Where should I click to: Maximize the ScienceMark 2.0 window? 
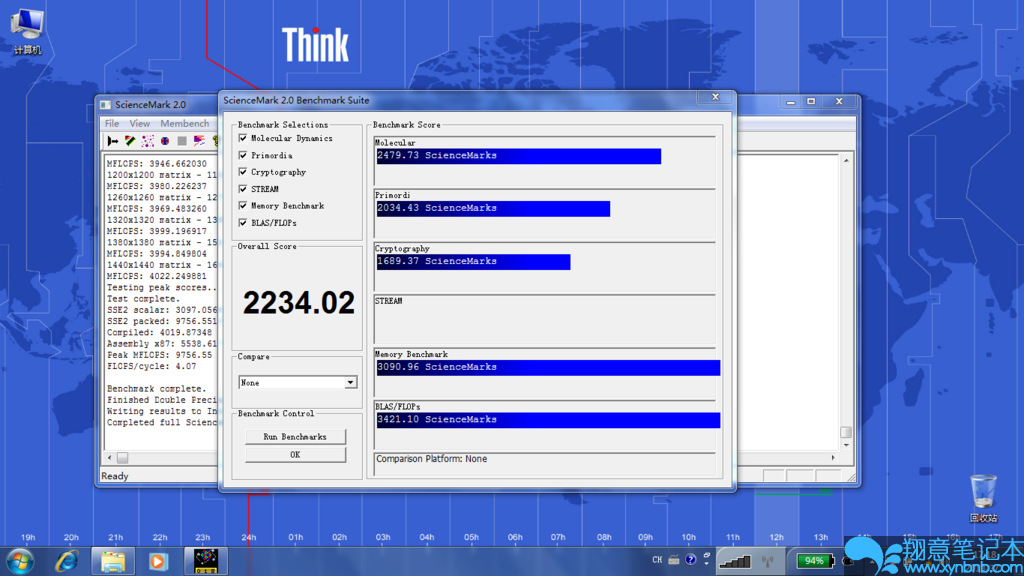point(811,102)
